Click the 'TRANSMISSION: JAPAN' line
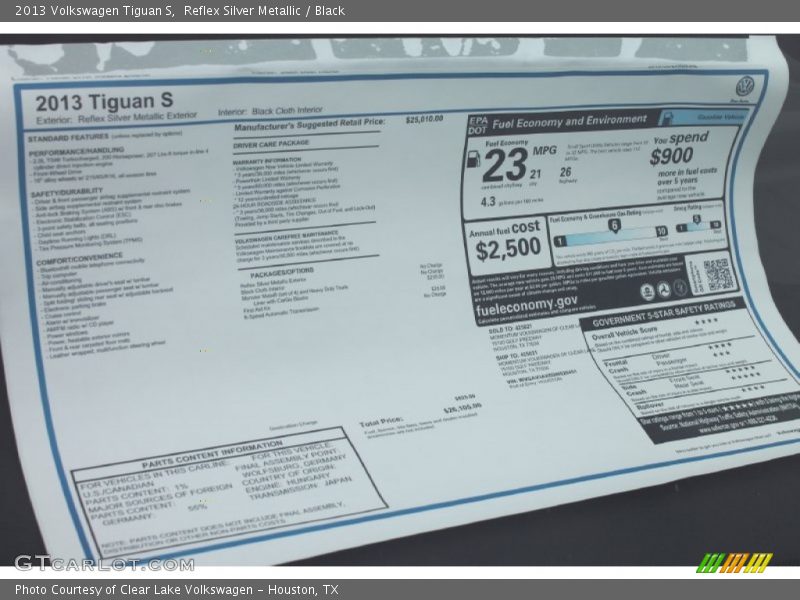The width and height of the screenshot is (800, 600). (x=301, y=489)
